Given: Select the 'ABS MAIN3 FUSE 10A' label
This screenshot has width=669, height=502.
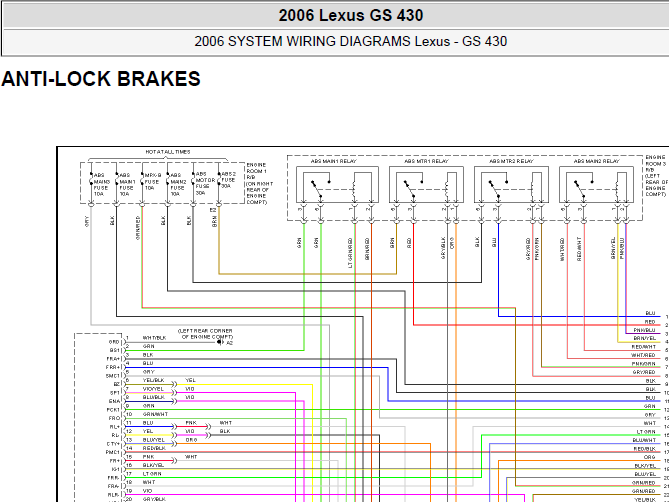Looking at the screenshot, I should 102,184.
